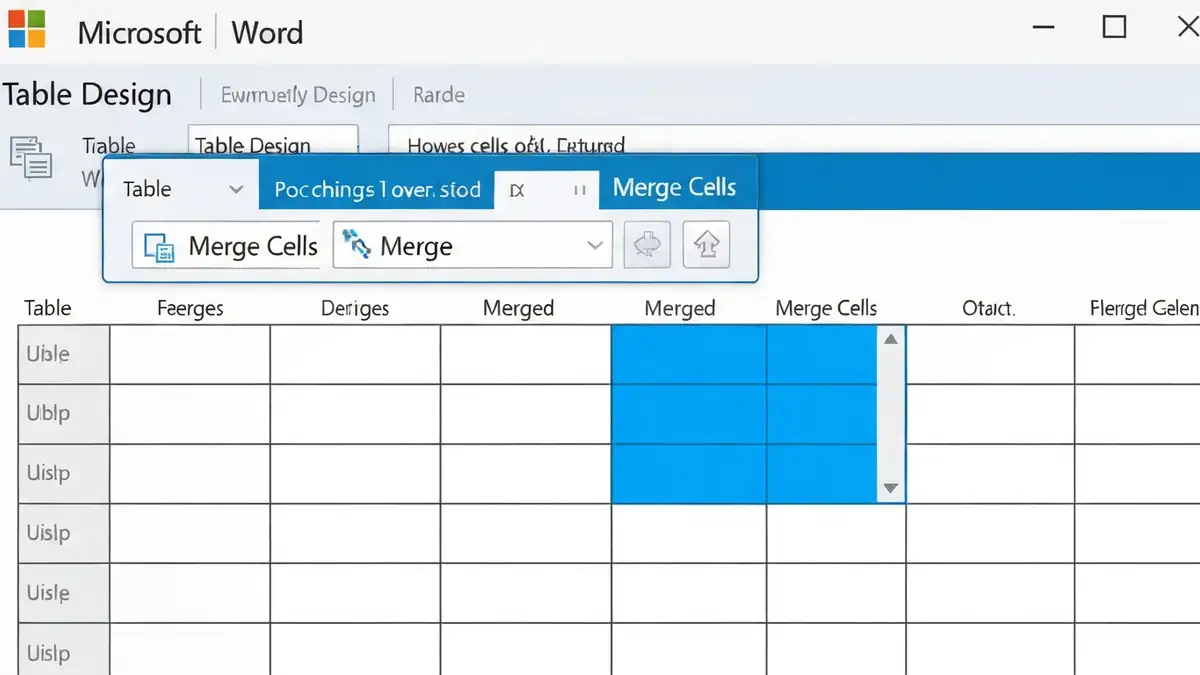The width and height of the screenshot is (1200, 675).
Task: Click the Derriges column header
Action: pos(355,308)
